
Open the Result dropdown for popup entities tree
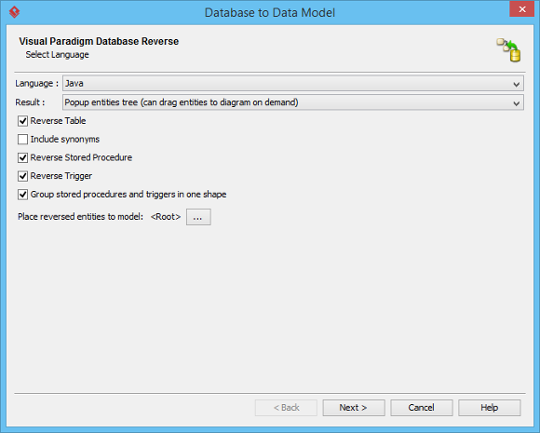293,102
